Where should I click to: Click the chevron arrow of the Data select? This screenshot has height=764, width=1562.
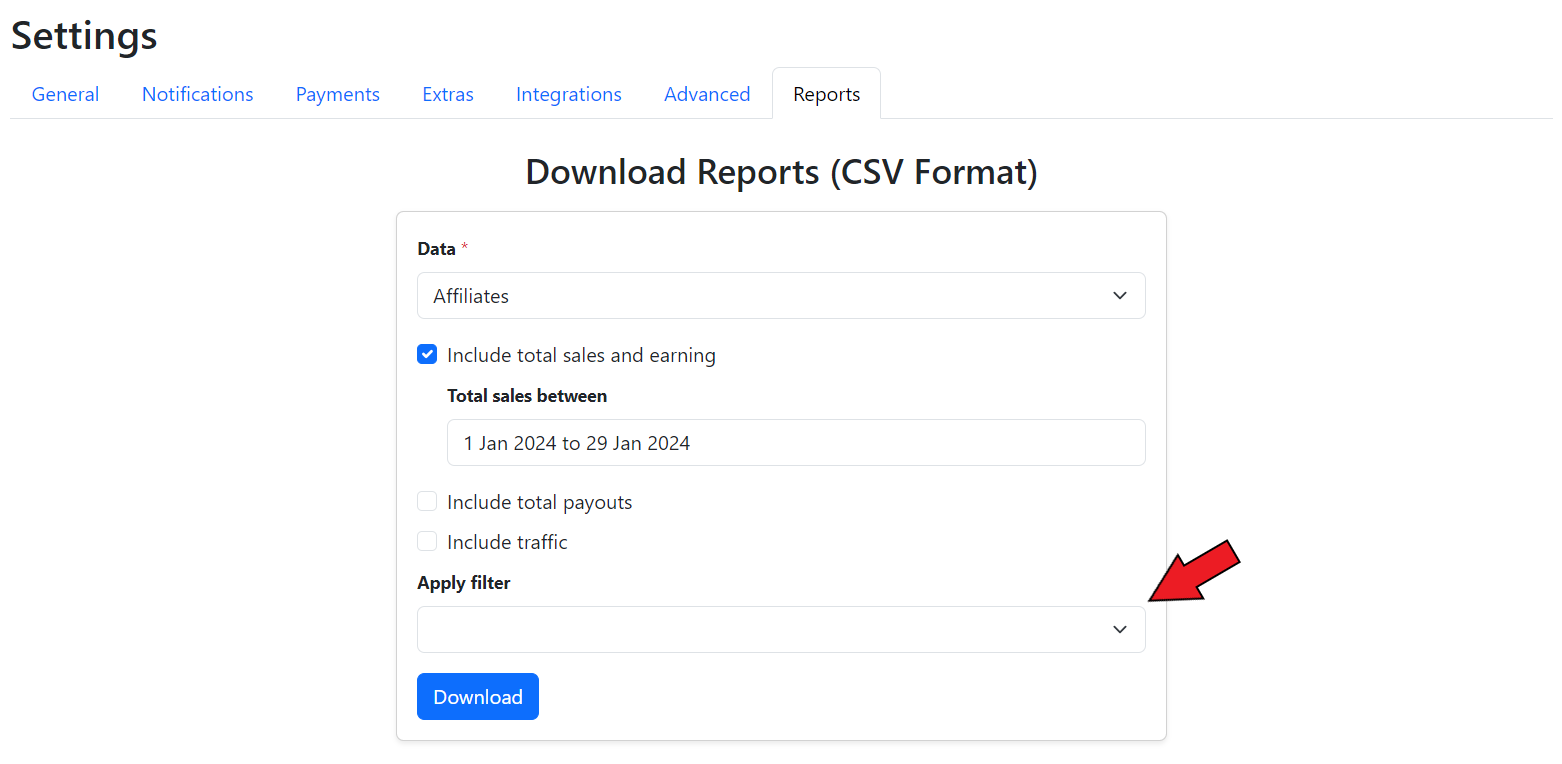coord(1120,296)
